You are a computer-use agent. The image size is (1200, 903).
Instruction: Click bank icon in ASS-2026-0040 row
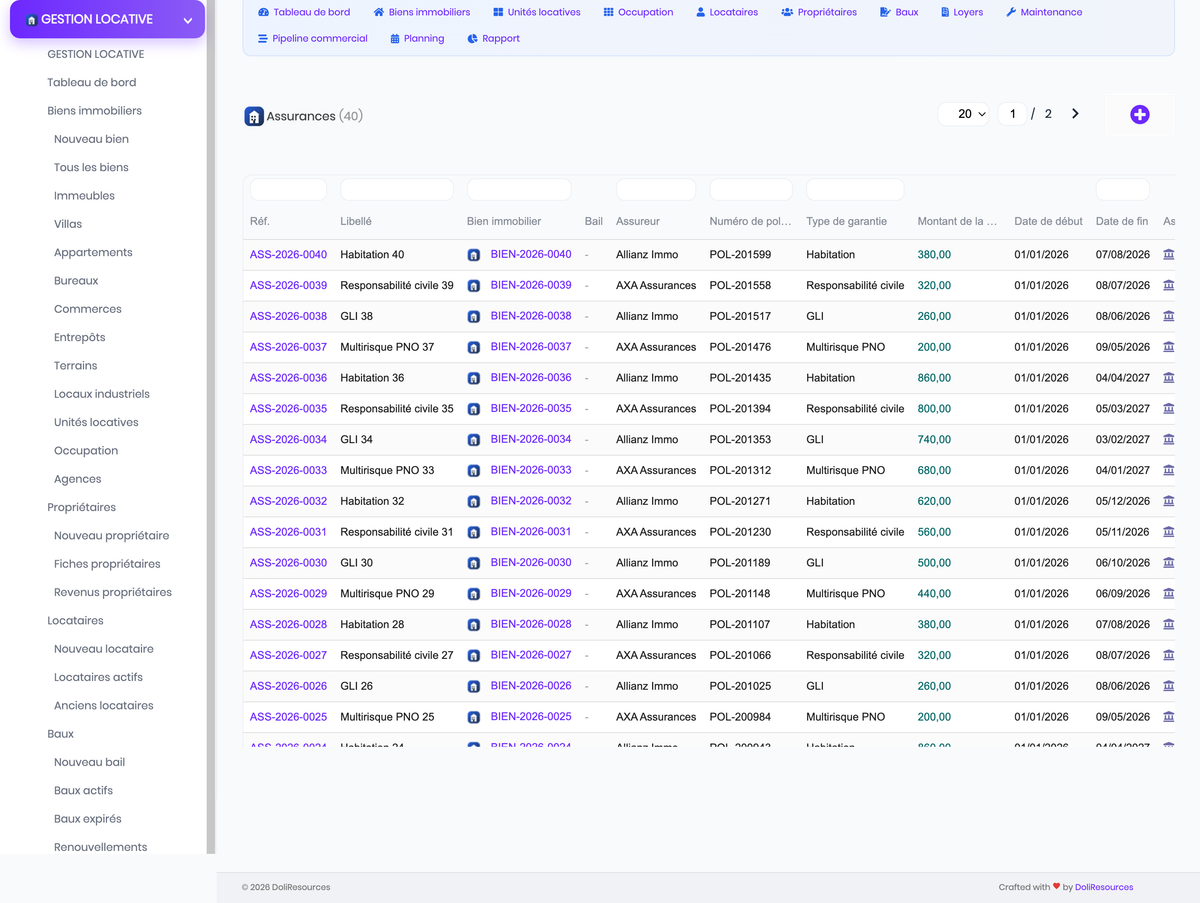click(1169, 254)
